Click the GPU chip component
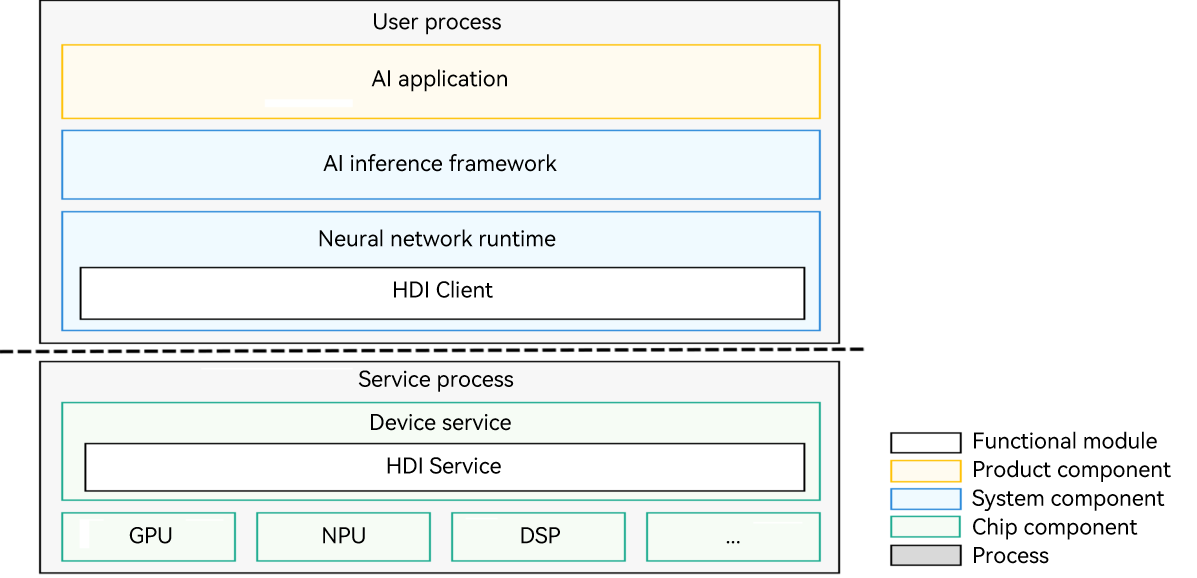The width and height of the screenshot is (1197, 578). pyautogui.click(x=149, y=536)
